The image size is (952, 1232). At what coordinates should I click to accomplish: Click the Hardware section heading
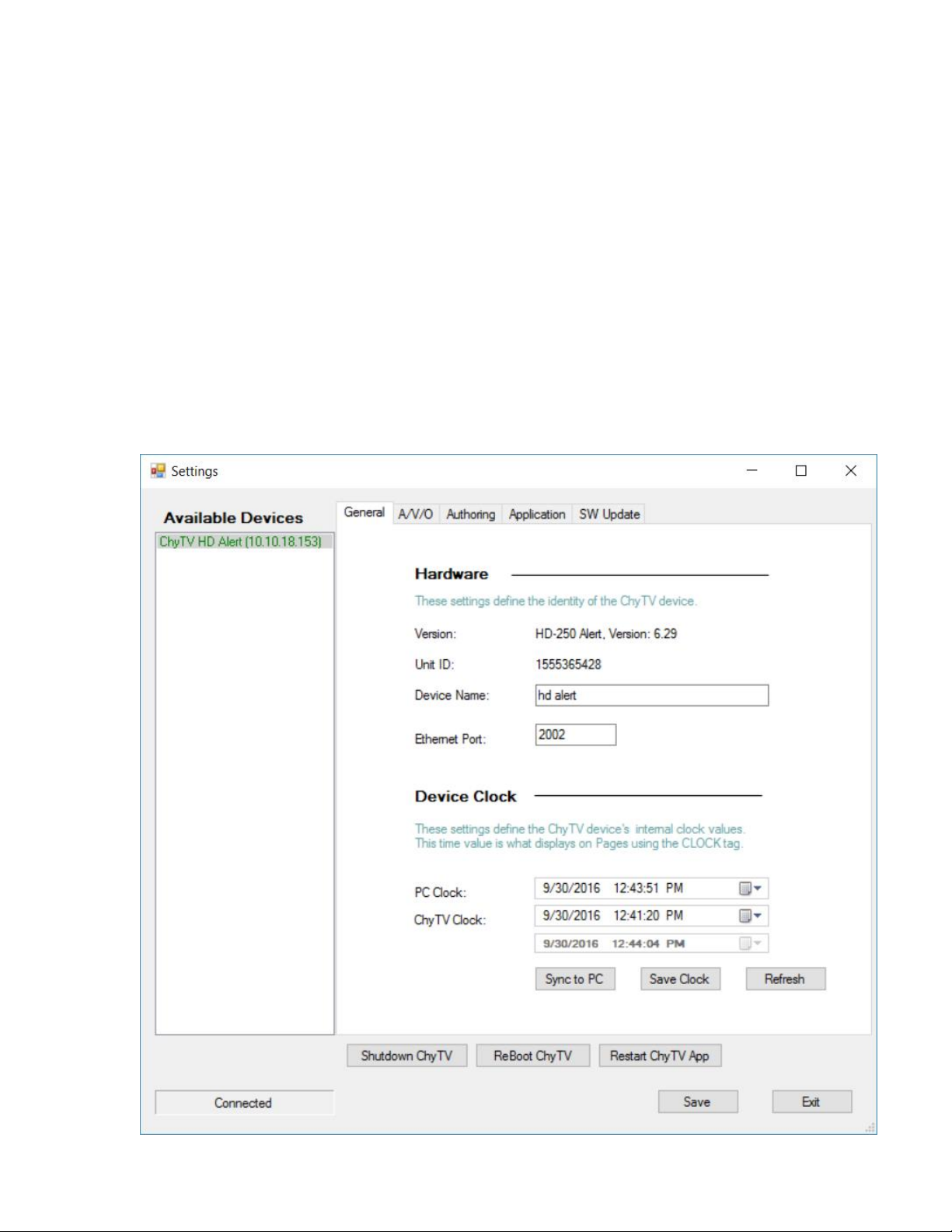[452, 574]
